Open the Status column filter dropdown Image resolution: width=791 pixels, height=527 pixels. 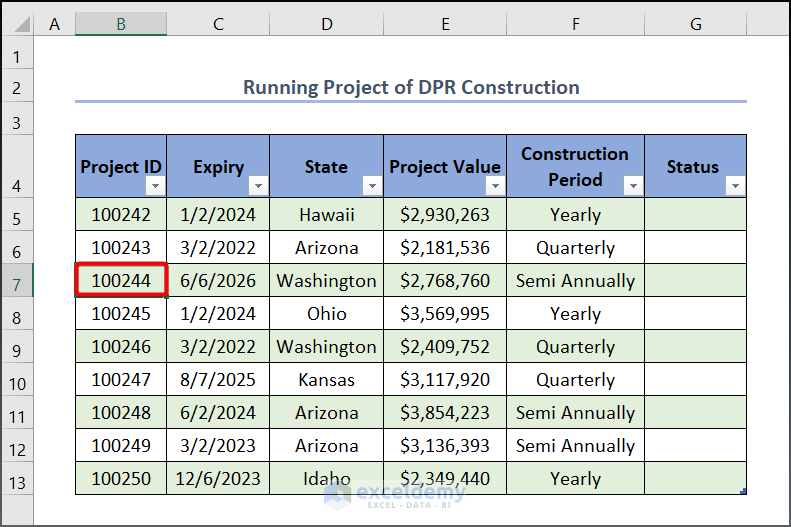click(734, 186)
